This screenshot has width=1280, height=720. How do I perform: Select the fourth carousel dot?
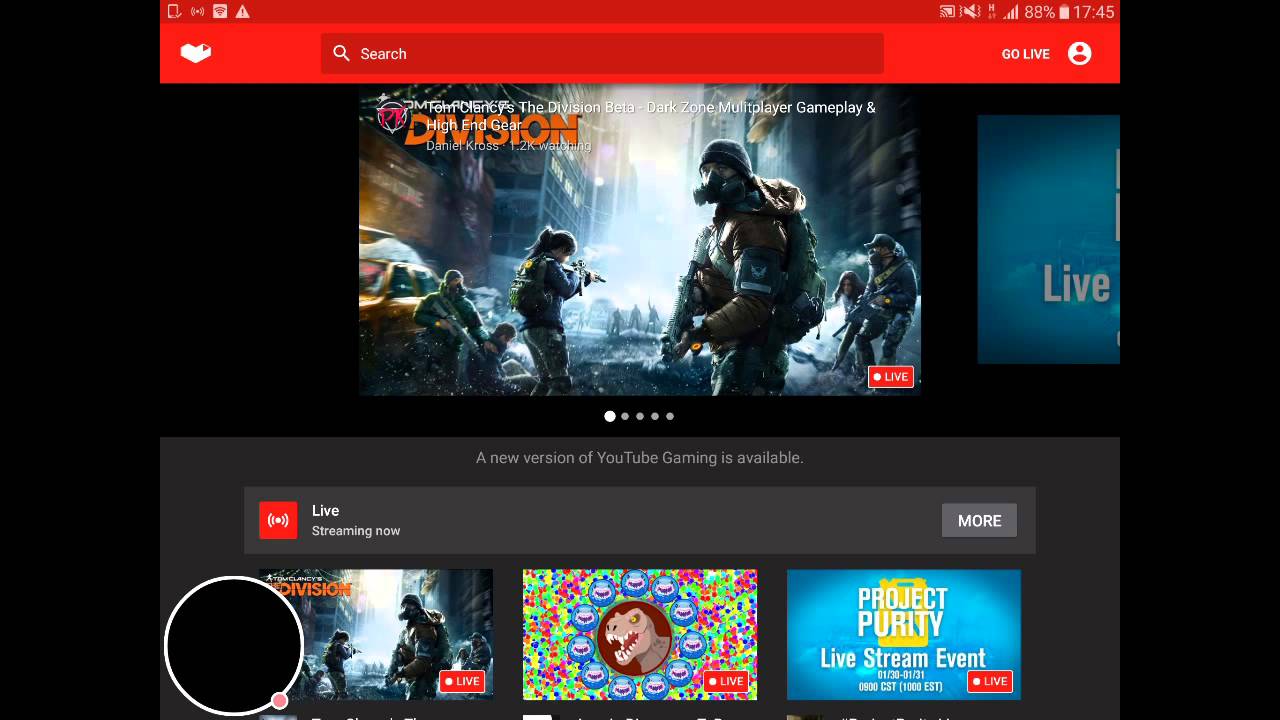coord(655,416)
